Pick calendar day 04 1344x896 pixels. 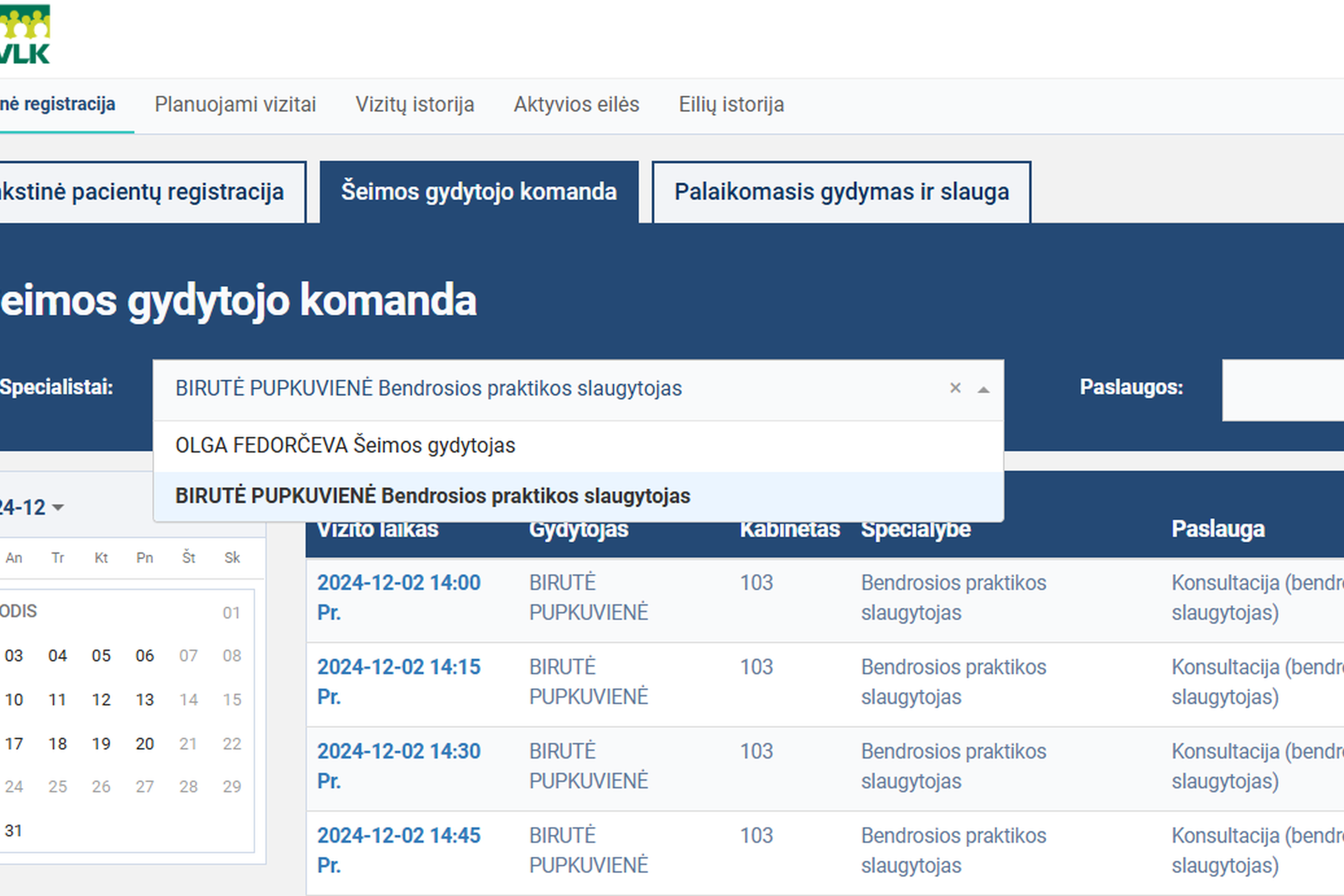click(x=58, y=655)
